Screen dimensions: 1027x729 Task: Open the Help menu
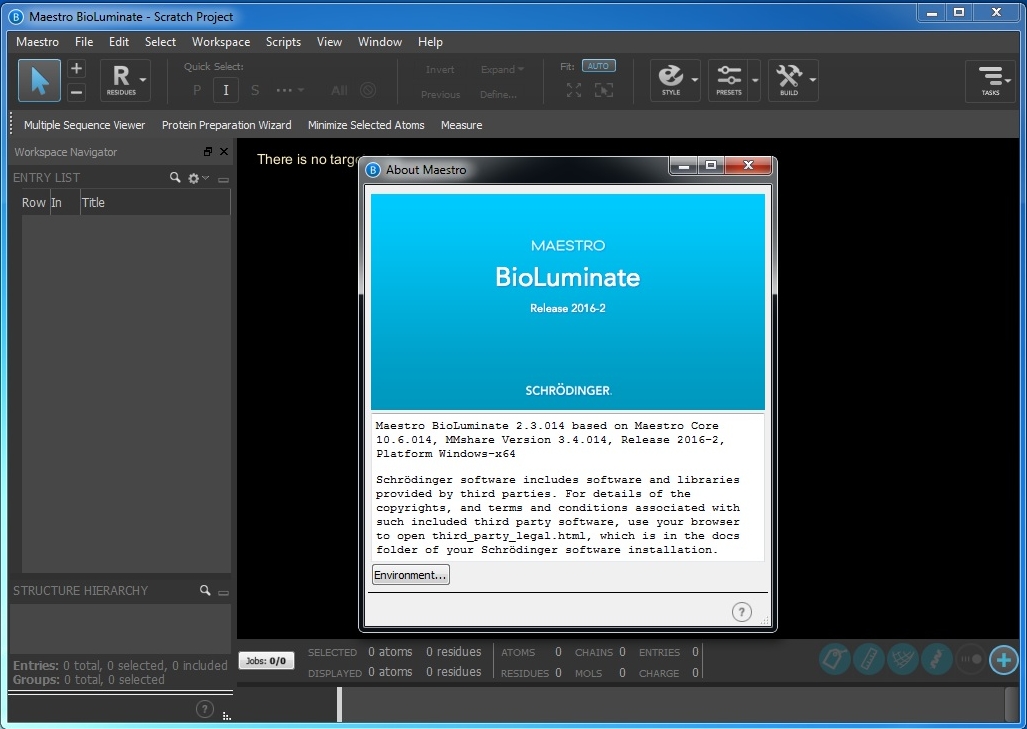pyautogui.click(x=430, y=42)
